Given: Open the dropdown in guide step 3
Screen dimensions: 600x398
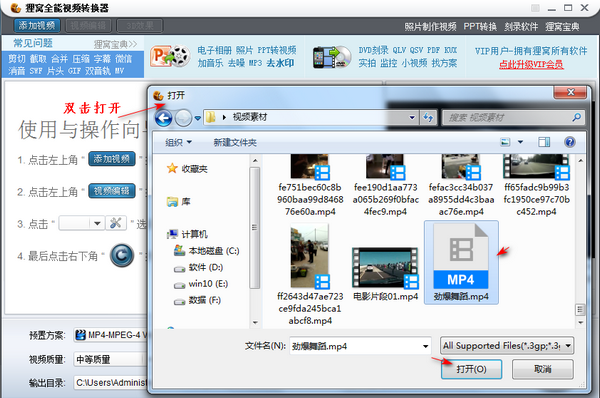Looking at the screenshot, I should click(97, 223).
